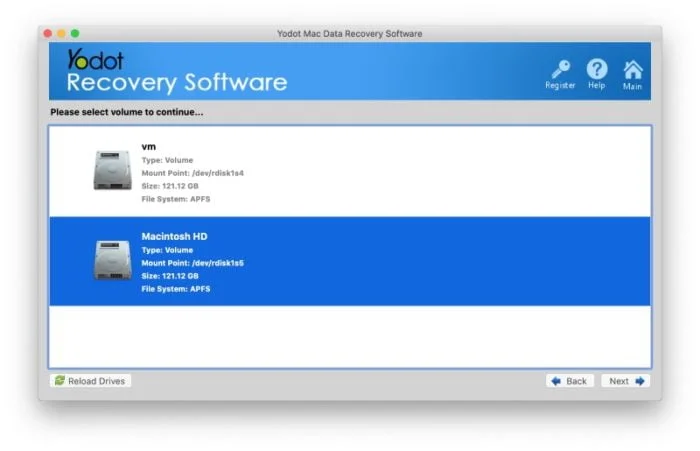Click 'File System: APFS' under vm
Screen dimensions: 700x451
pyautogui.click(x=175, y=199)
